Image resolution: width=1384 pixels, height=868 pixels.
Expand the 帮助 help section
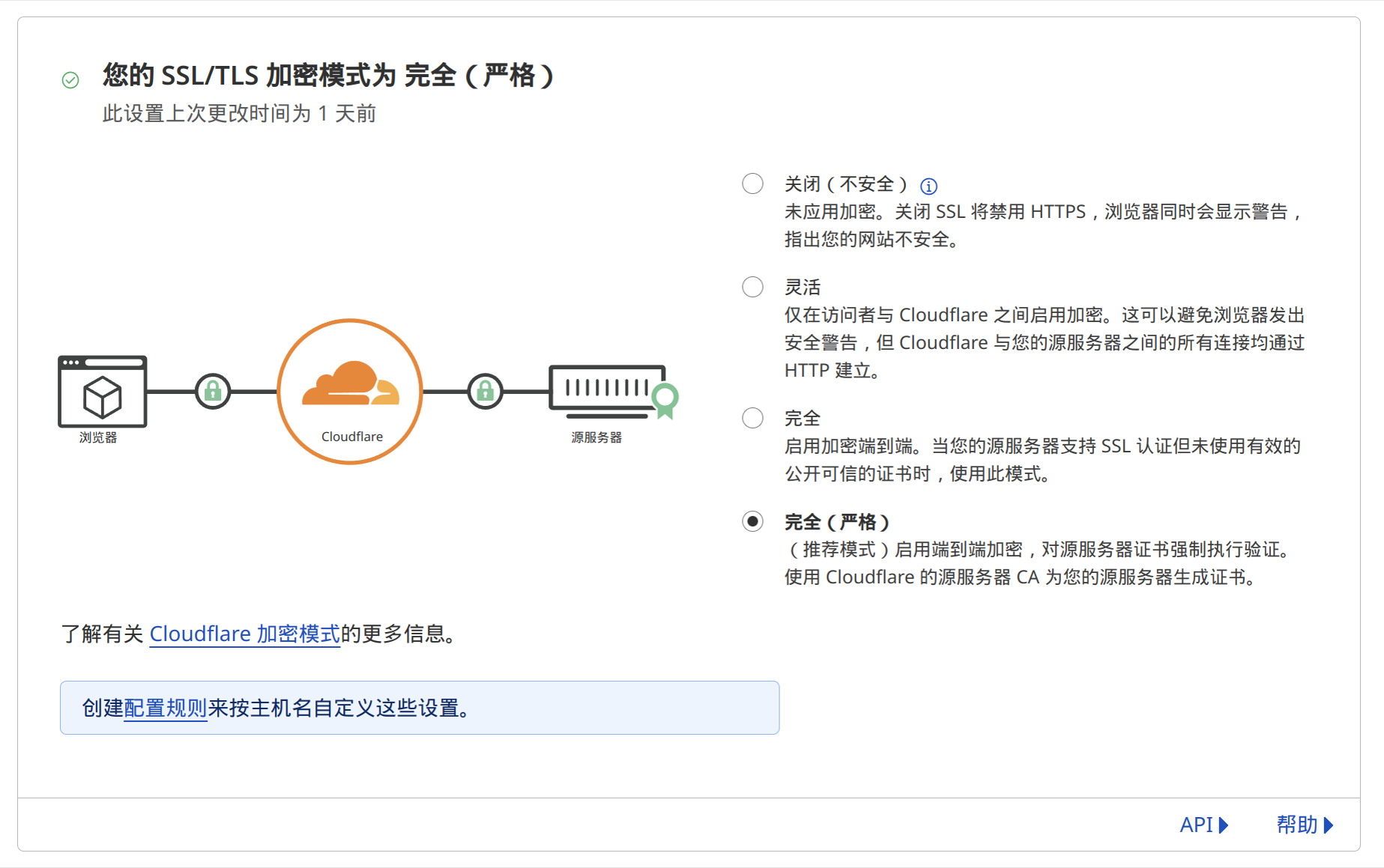(x=1305, y=825)
